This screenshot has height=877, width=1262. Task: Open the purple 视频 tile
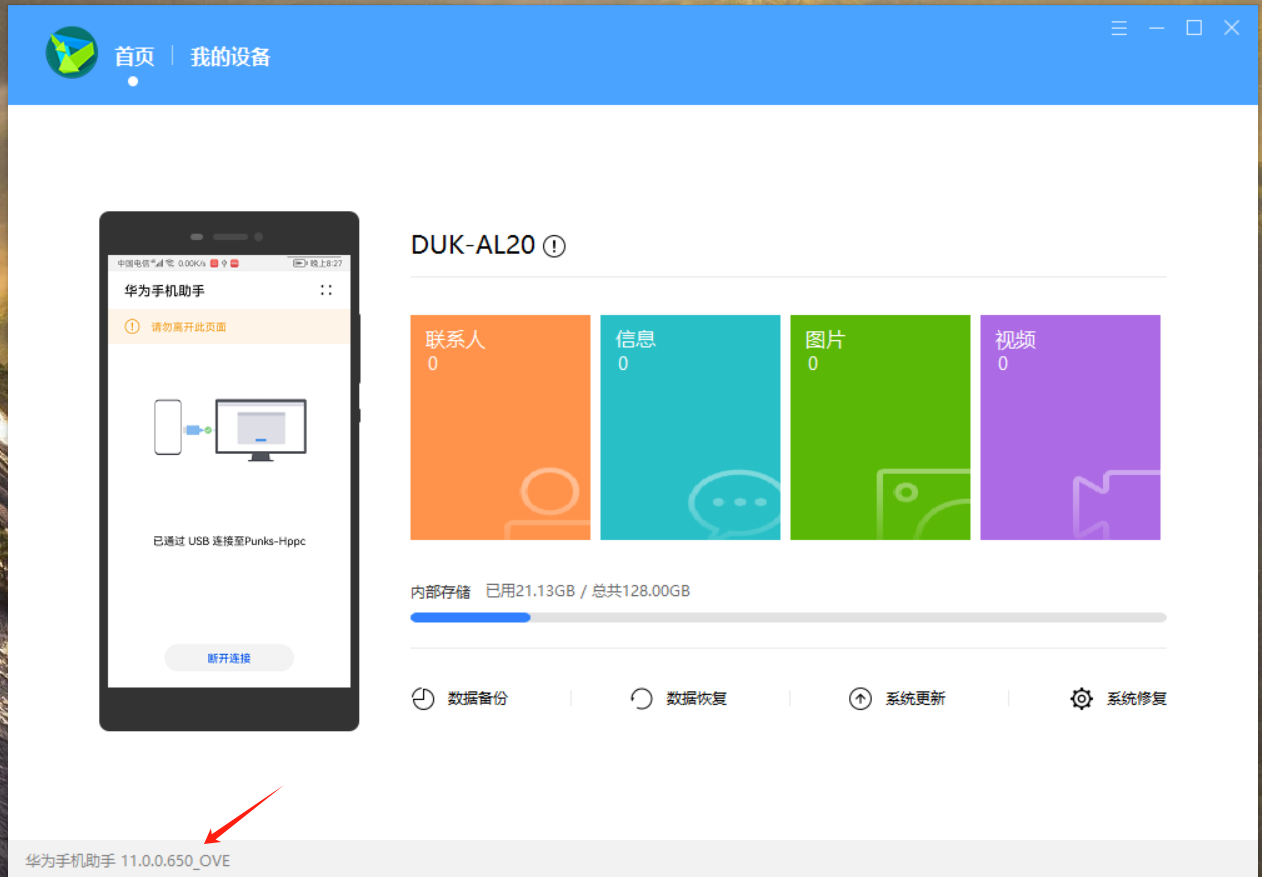[x=1070, y=427]
